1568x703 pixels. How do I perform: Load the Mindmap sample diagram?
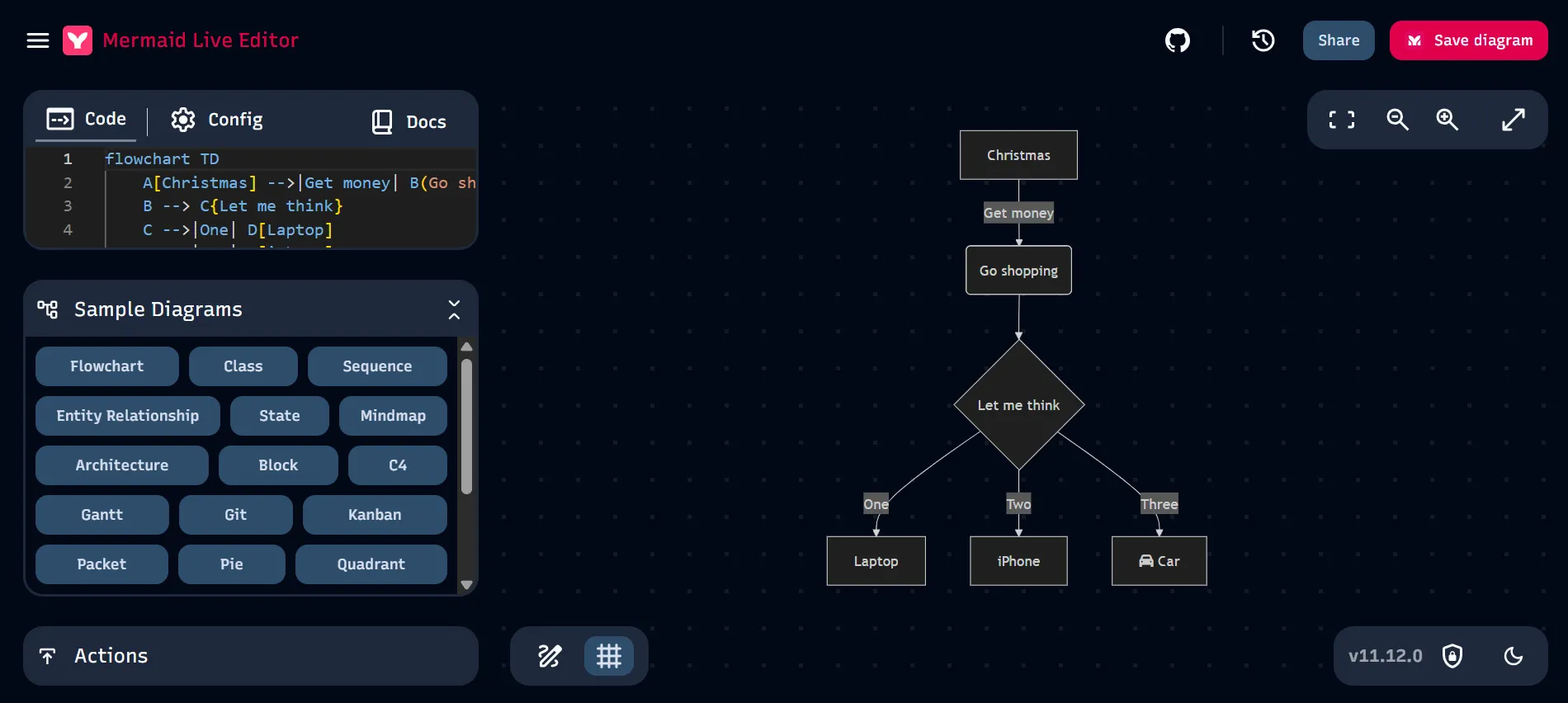coord(393,416)
